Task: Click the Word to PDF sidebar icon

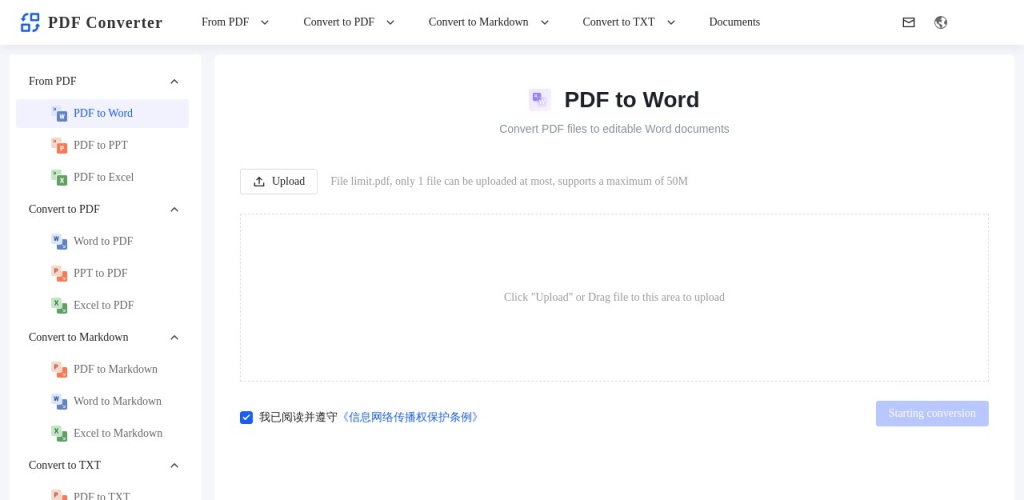Action: click(x=59, y=241)
